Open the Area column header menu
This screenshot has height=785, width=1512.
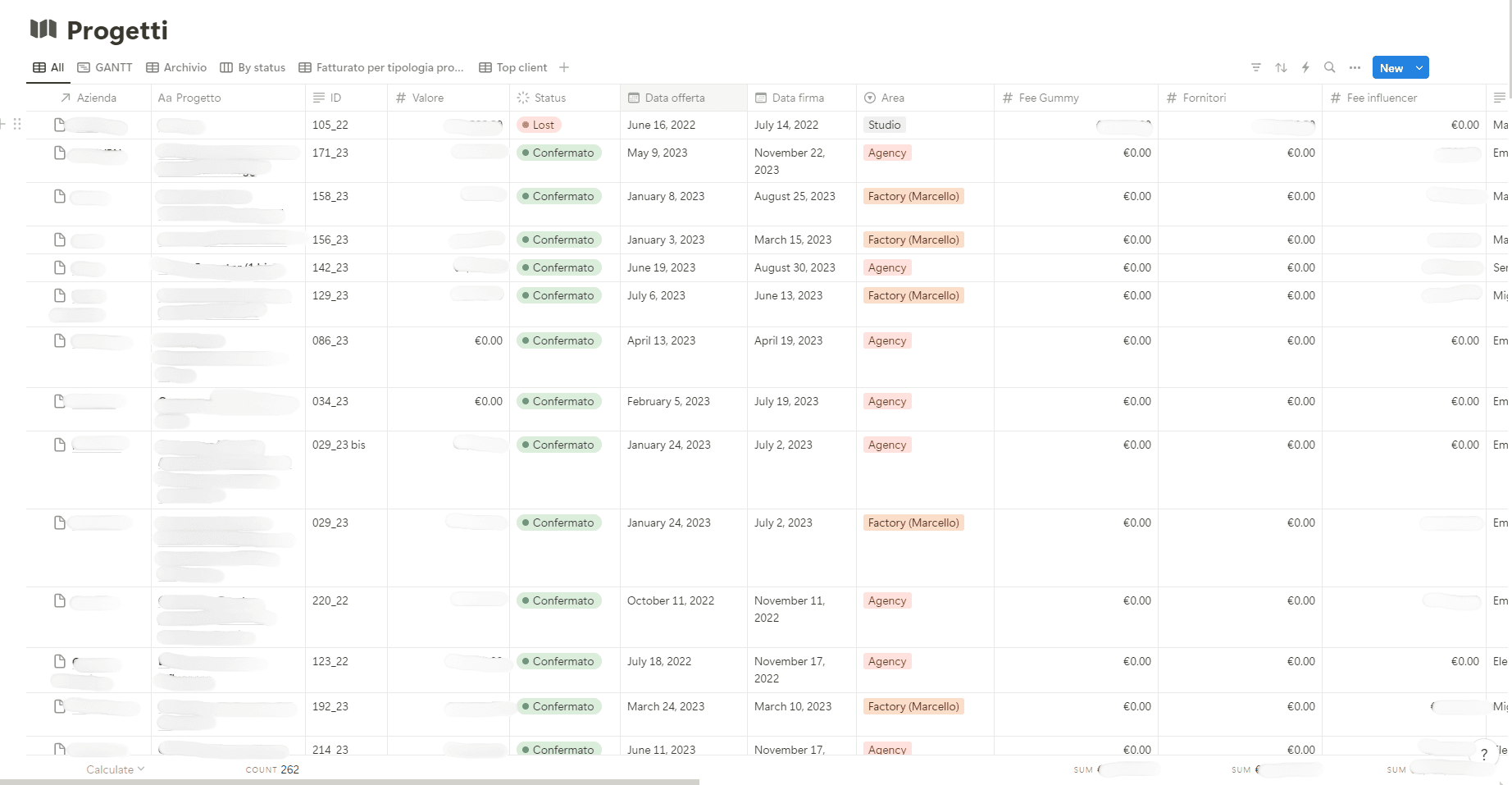click(x=925, y=98)
